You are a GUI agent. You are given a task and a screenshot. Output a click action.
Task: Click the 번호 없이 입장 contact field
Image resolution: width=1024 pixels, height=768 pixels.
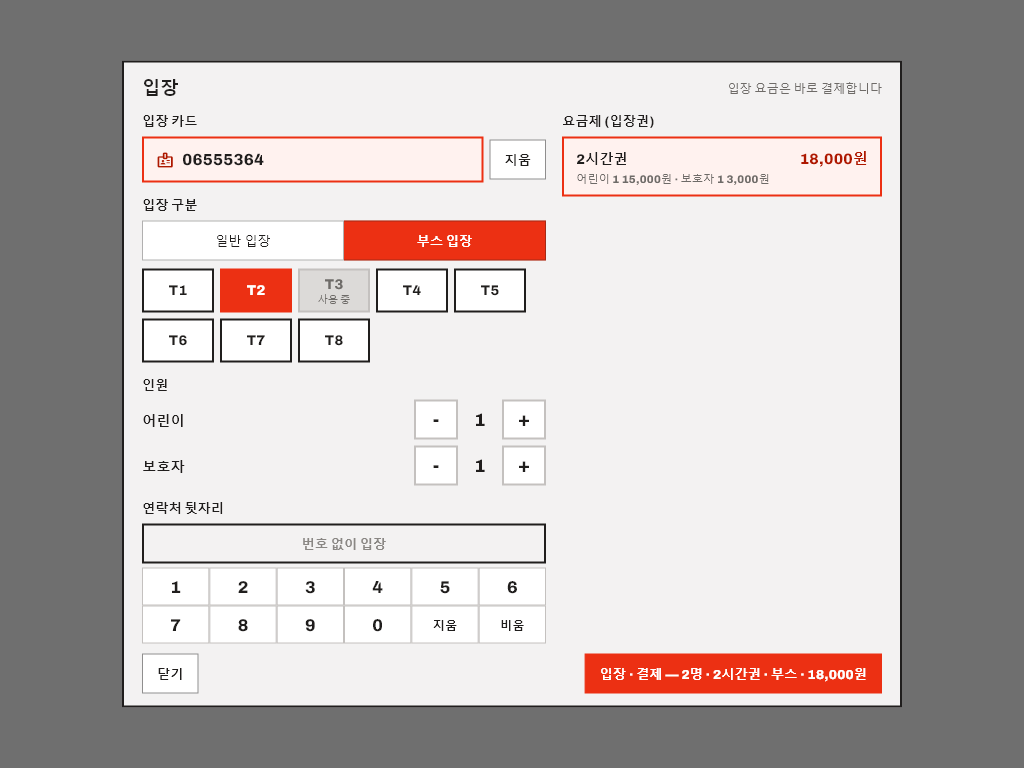click(344, 543)
